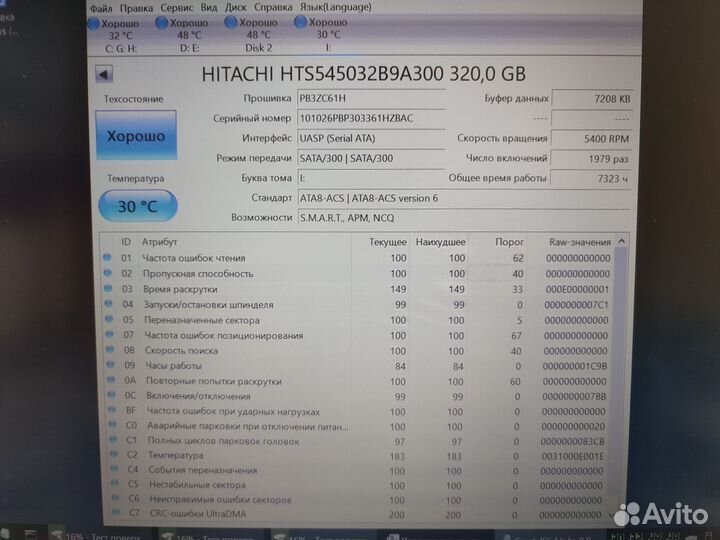Click the power-on count 1979 раз
The width and height of the screenshot is (720, 540).
click(591, 159)
